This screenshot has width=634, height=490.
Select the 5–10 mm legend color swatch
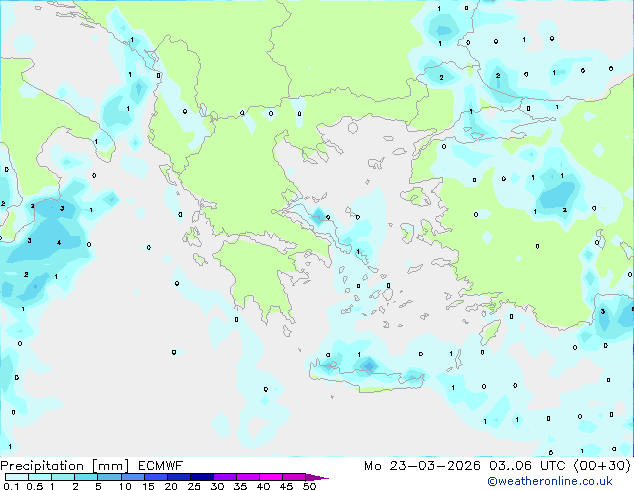pos(109,477)
